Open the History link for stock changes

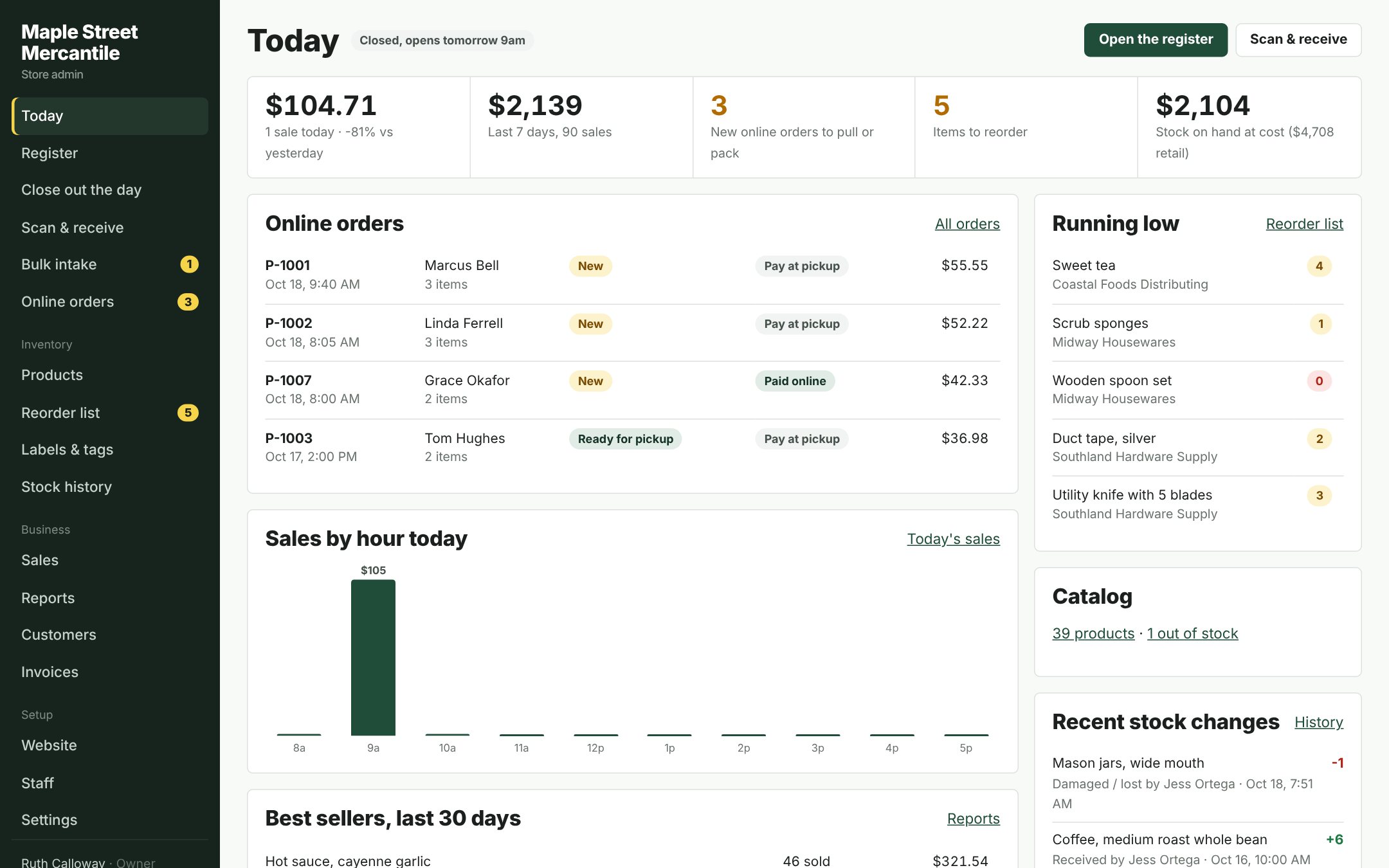(x=1319, y=722)
